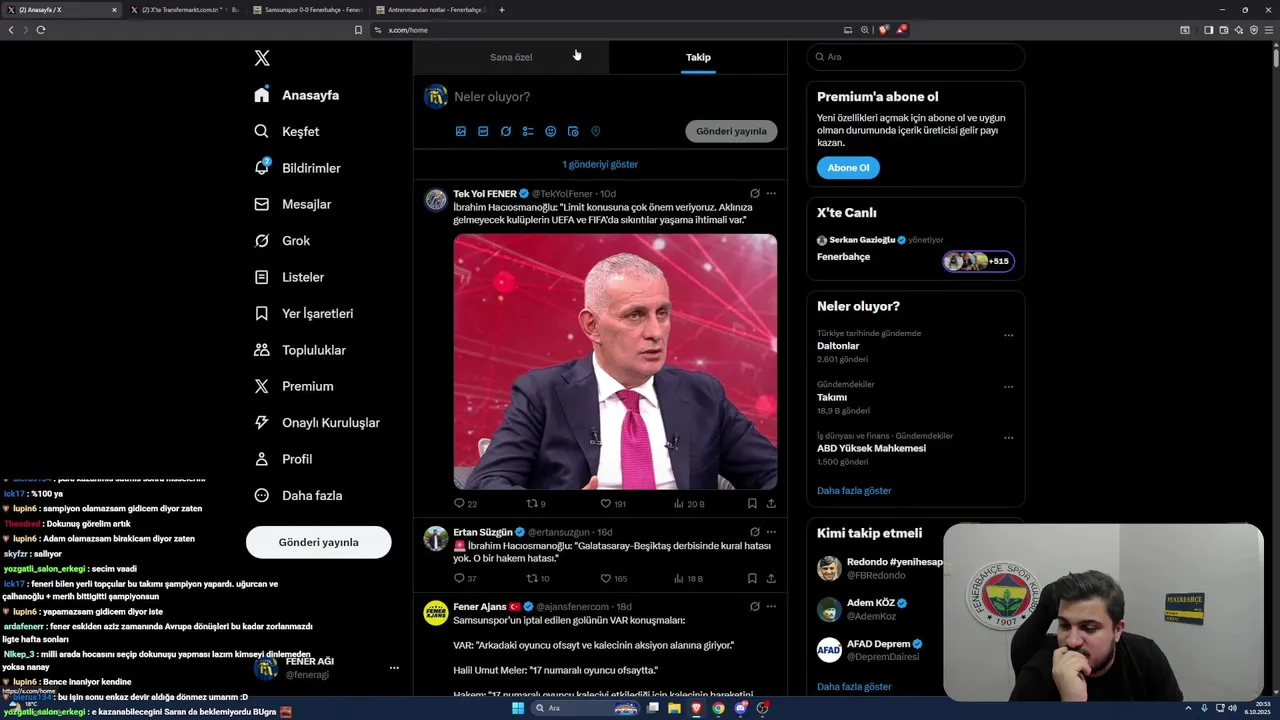1280x720 pixels.
Task: Repost Tek Yol FENER post
Action: pyautogui.click(x=536, y=504)
